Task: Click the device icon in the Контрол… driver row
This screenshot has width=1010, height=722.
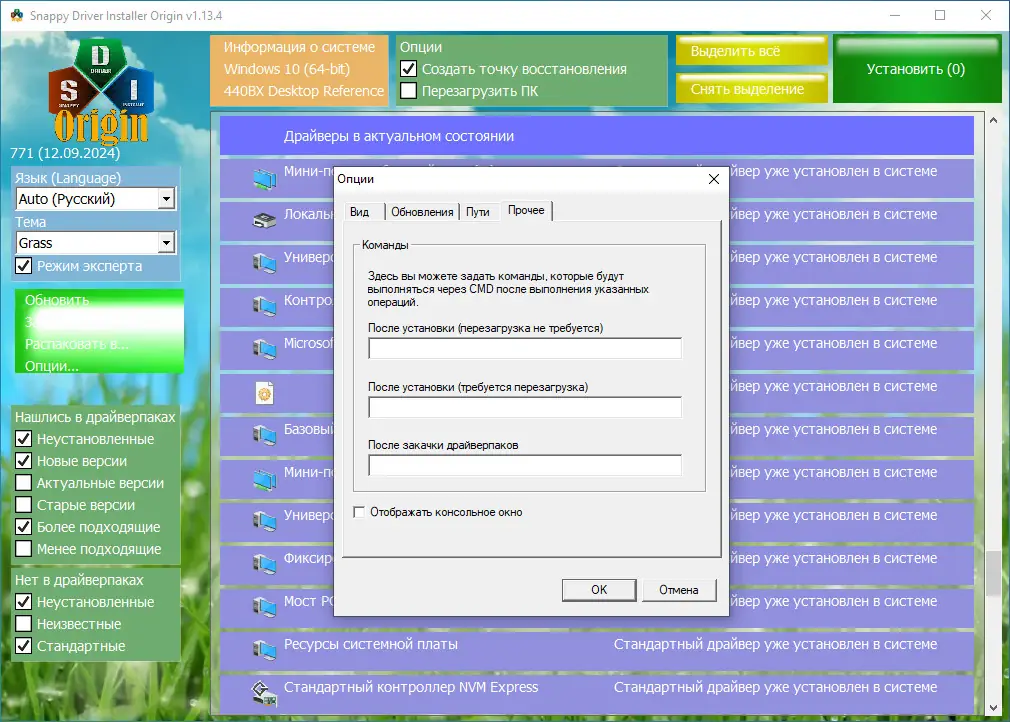Action: tap(264, 306)
